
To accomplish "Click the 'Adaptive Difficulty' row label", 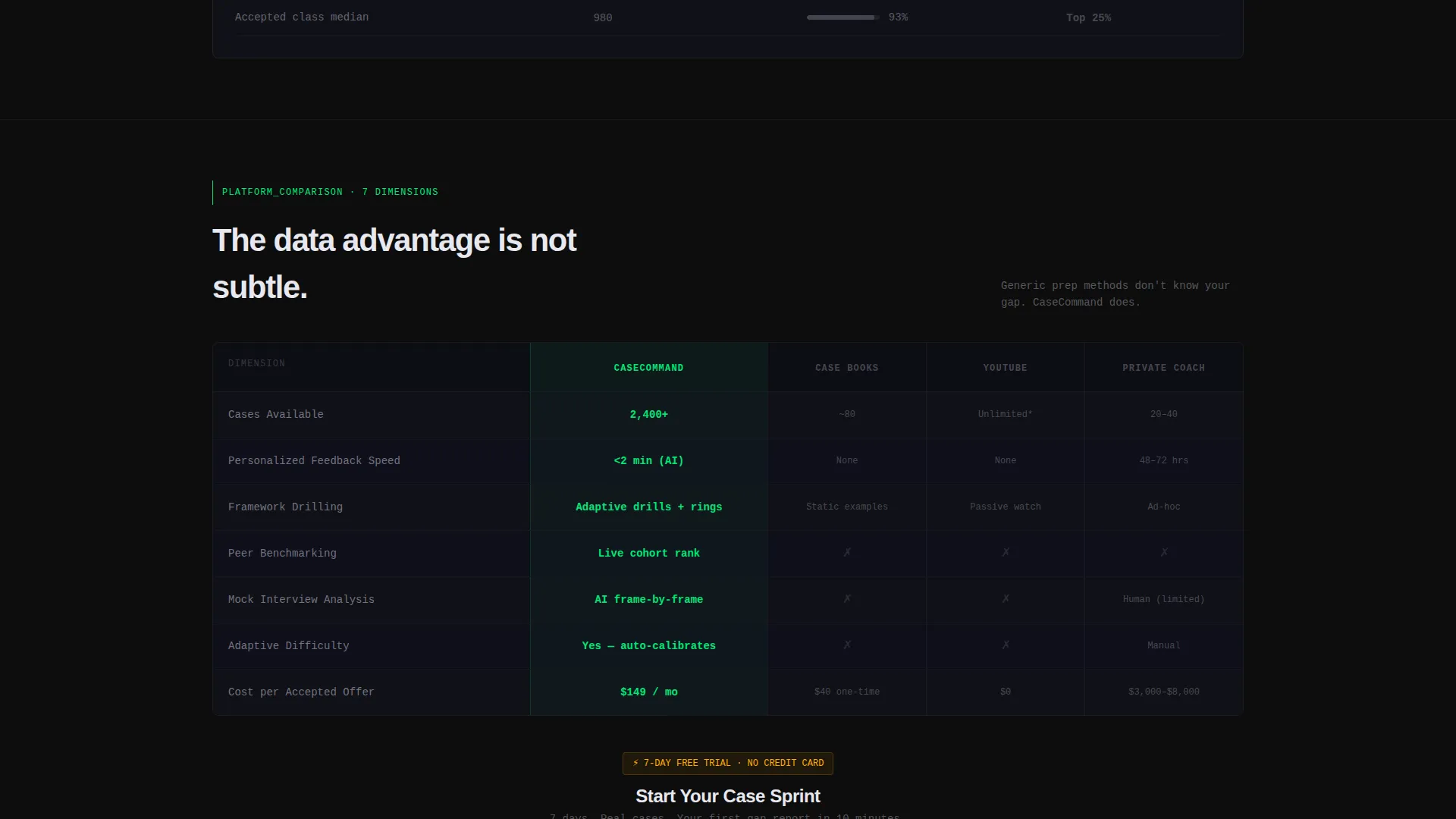I will tap(289, 645).
